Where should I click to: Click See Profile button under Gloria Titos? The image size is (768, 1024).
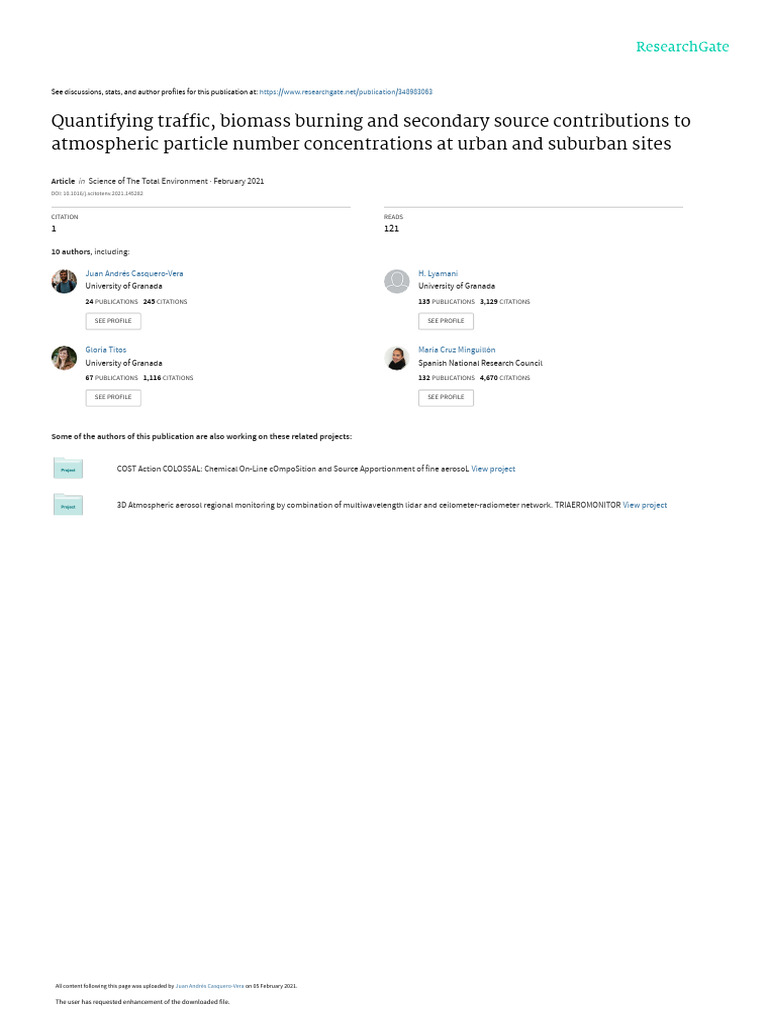tap(113, 397)
